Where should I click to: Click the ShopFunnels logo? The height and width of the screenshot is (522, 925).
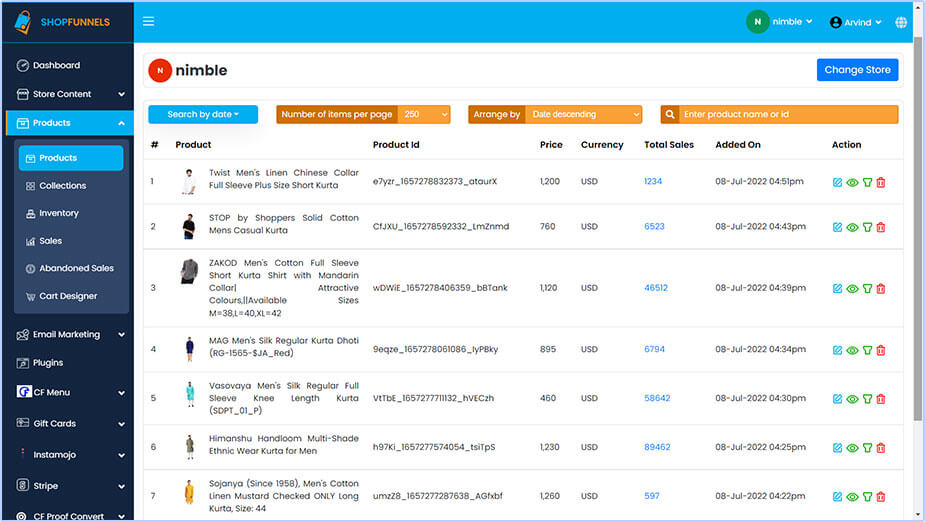pos(62,22)
